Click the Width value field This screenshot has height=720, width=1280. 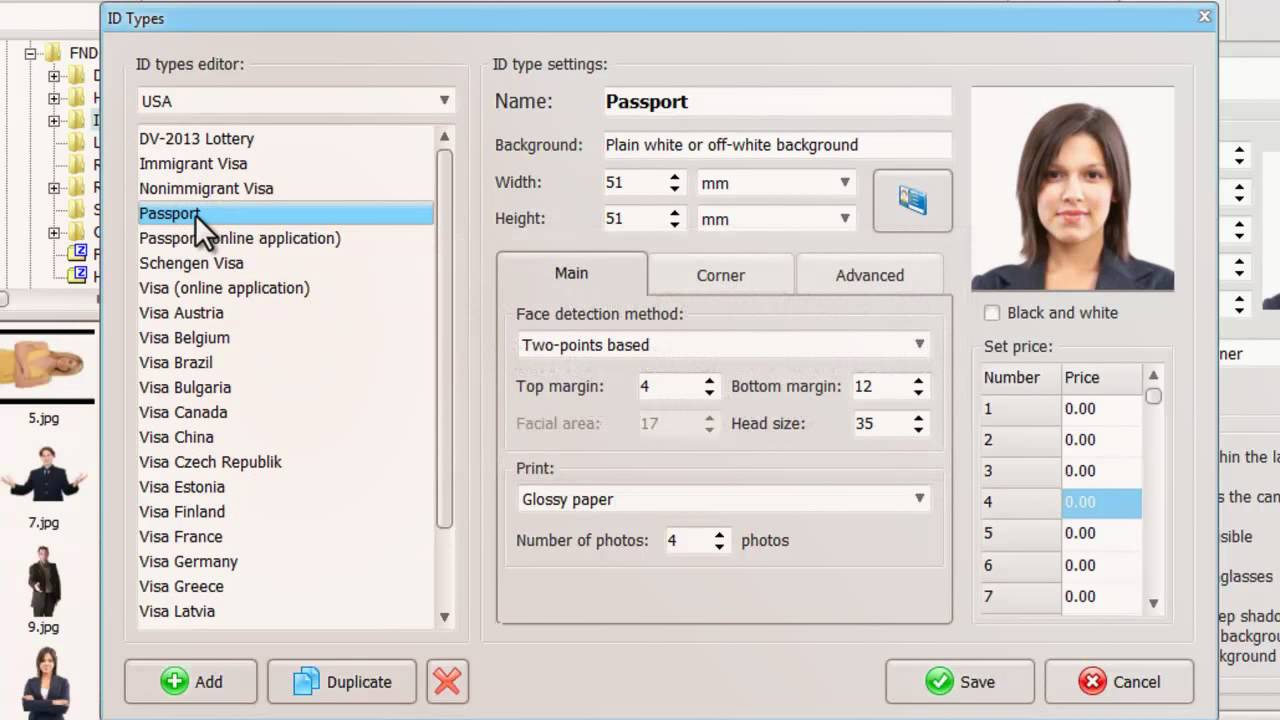[x=634, y=183]
